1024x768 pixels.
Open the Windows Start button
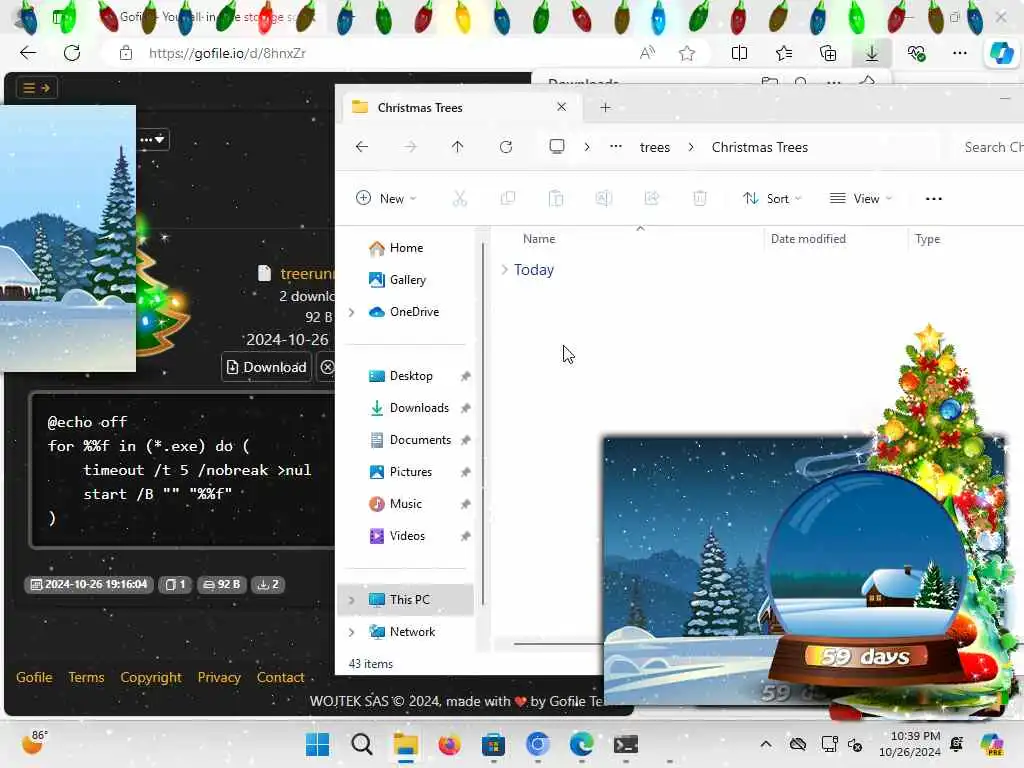tap(317, 744)
